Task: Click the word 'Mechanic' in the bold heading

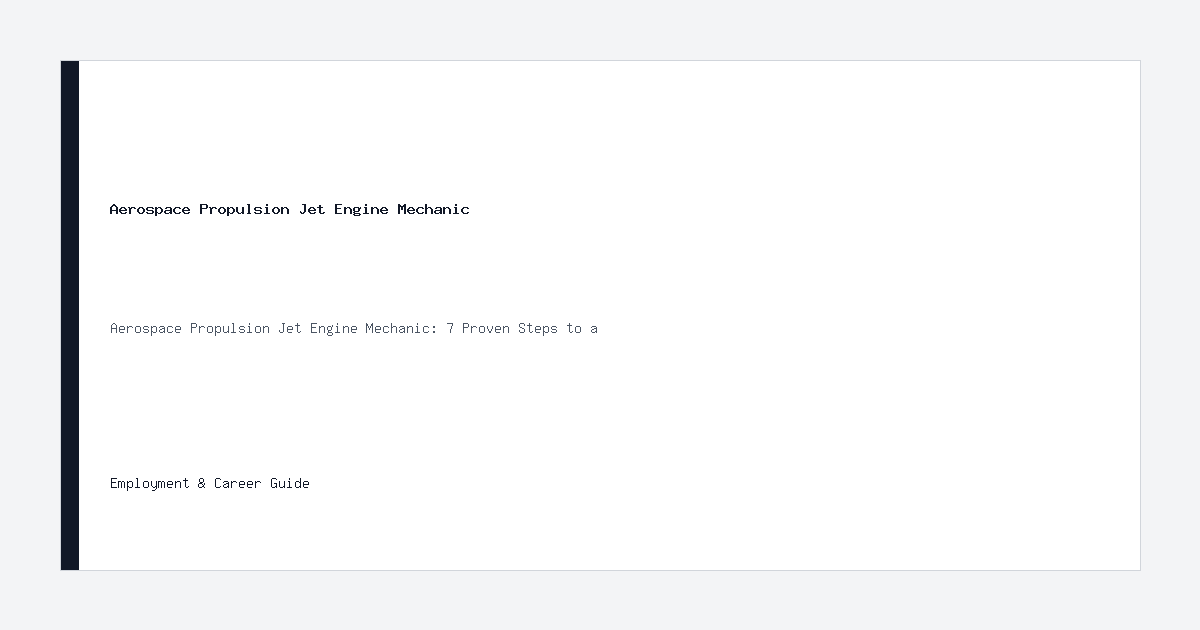Action: [433, 209]
